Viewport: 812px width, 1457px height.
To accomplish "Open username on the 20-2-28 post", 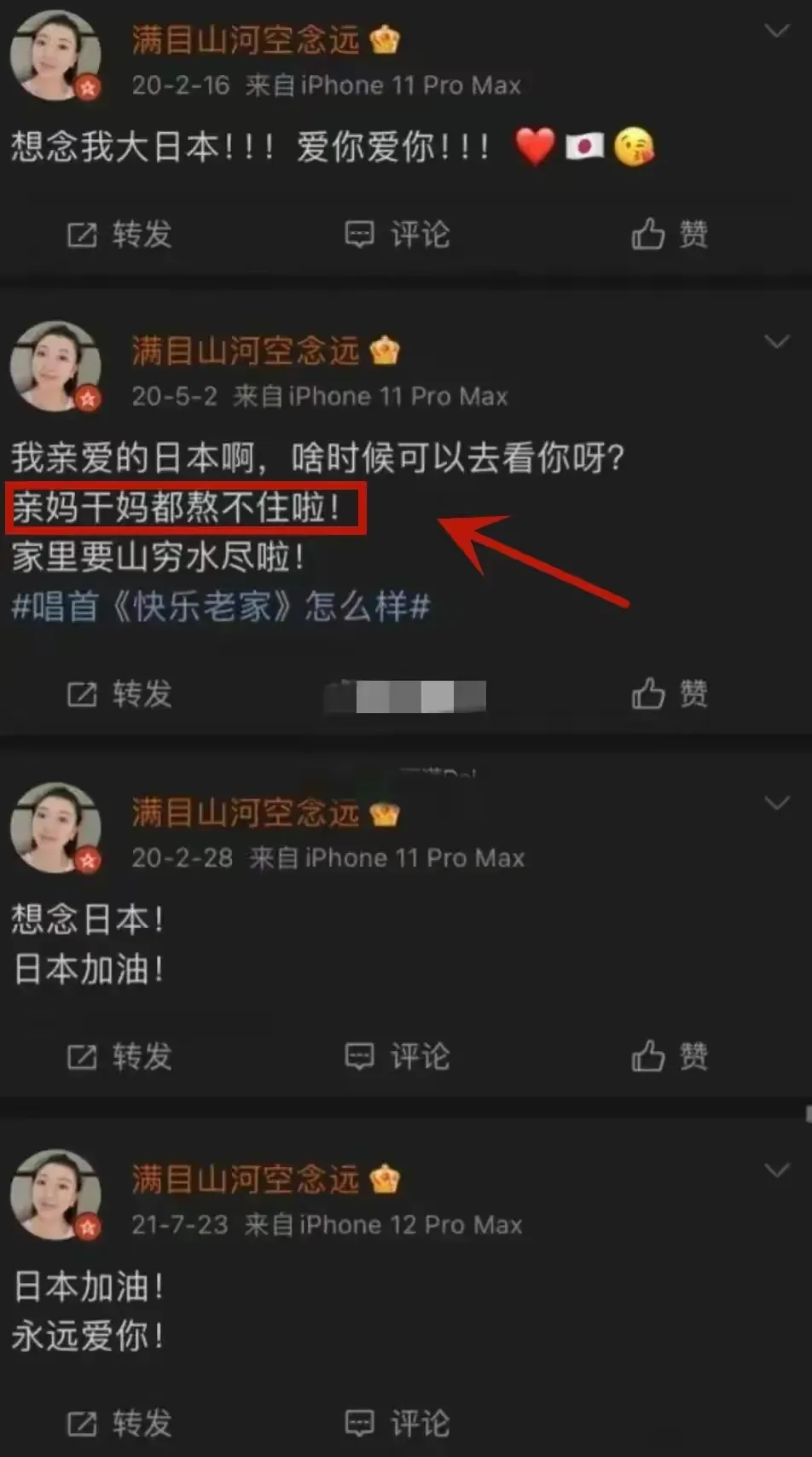I will click(x=246, y=813).
